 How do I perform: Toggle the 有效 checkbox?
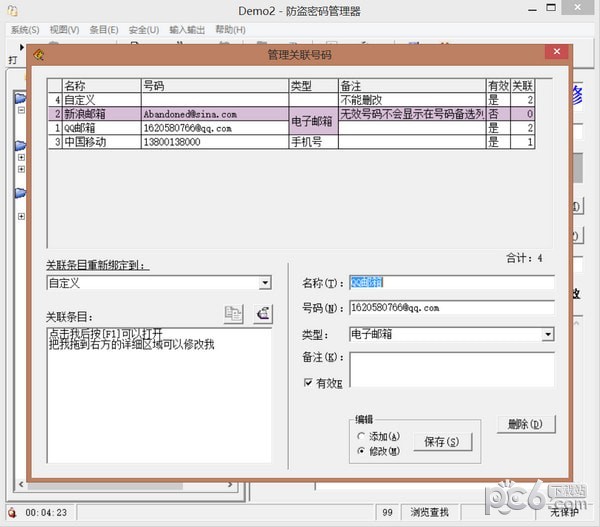(308, 382)
